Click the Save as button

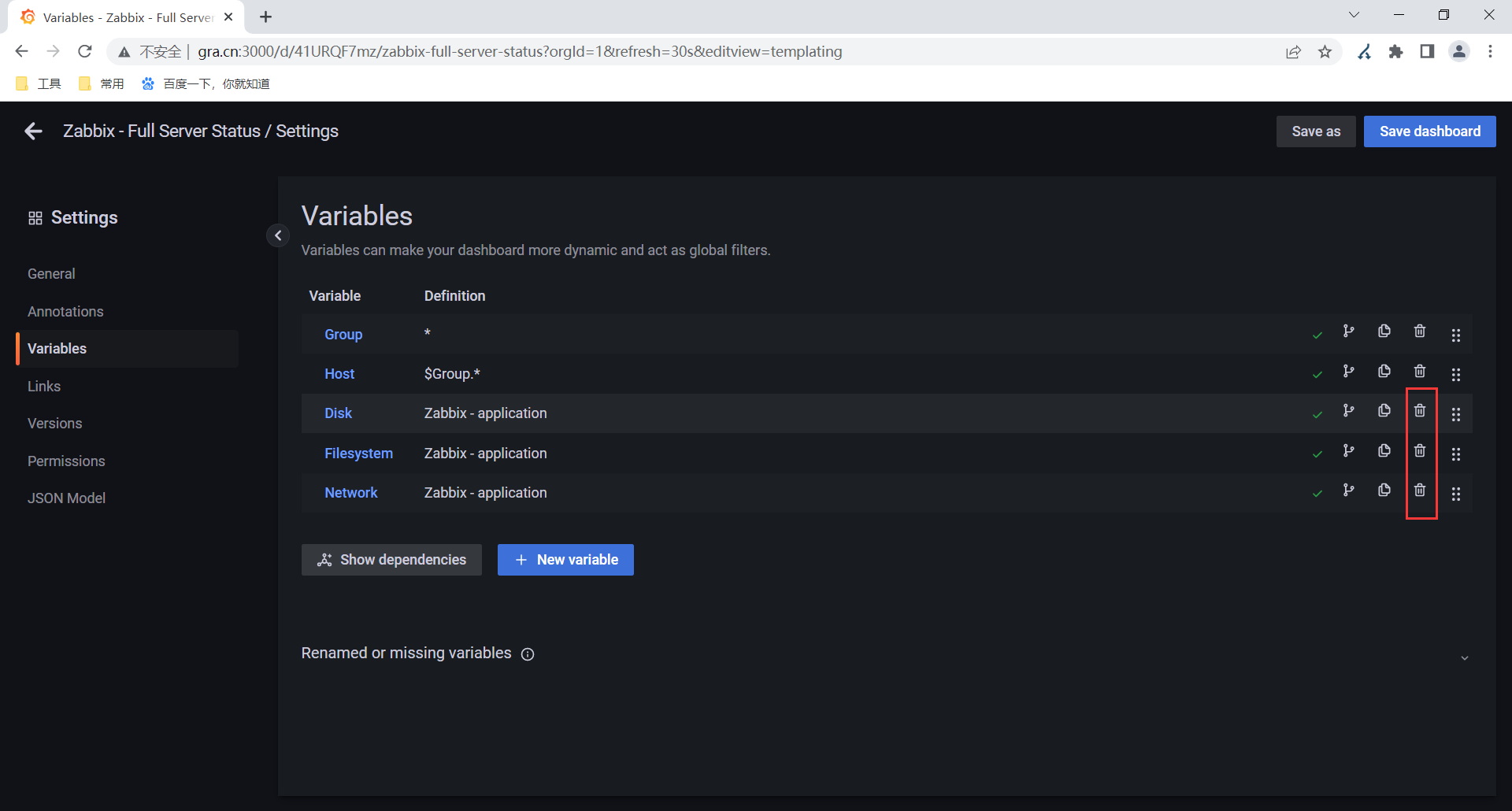[x=1316, y=131]
